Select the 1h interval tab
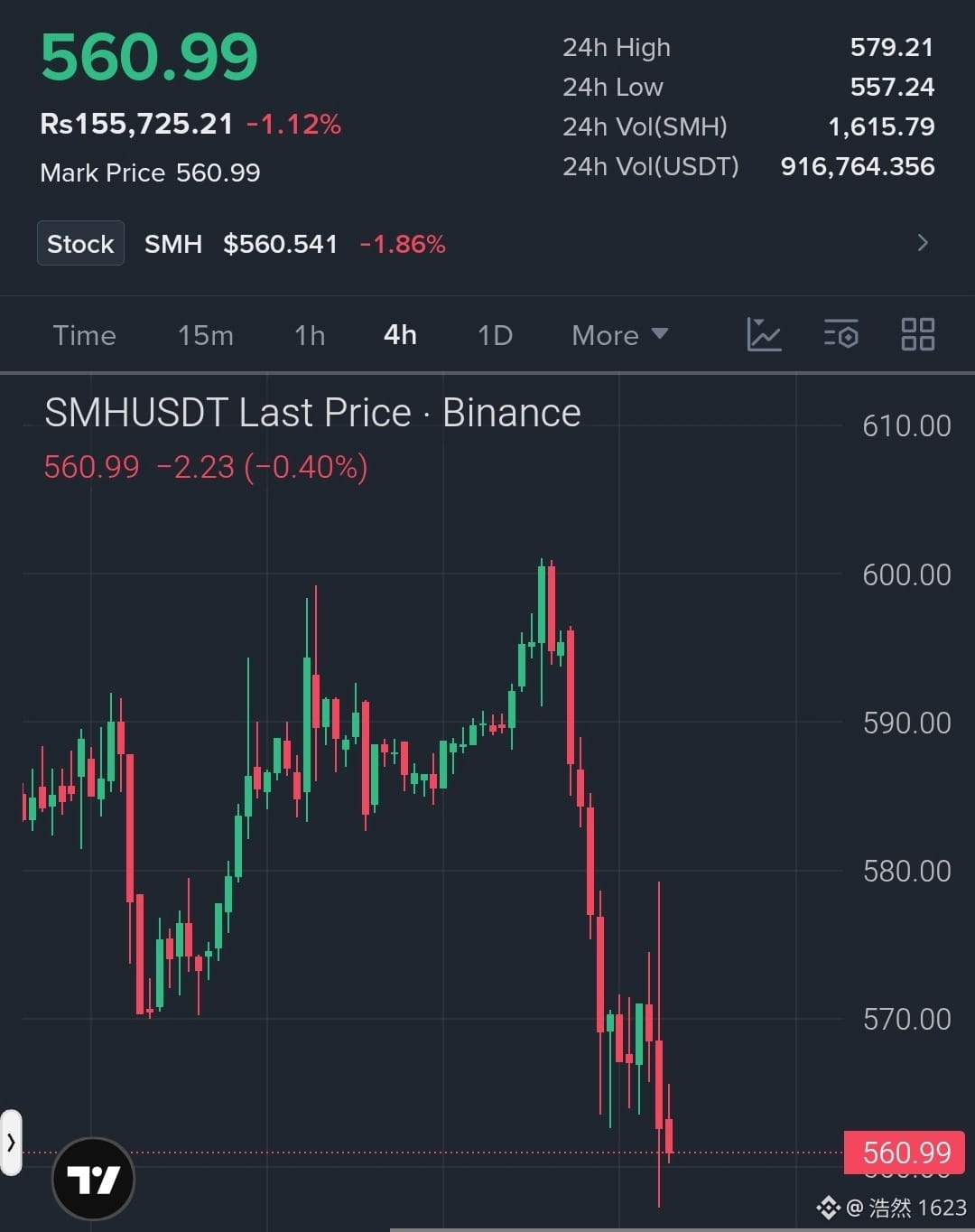The width and height of the screenshot is (975, 1232). pos(310,335)
